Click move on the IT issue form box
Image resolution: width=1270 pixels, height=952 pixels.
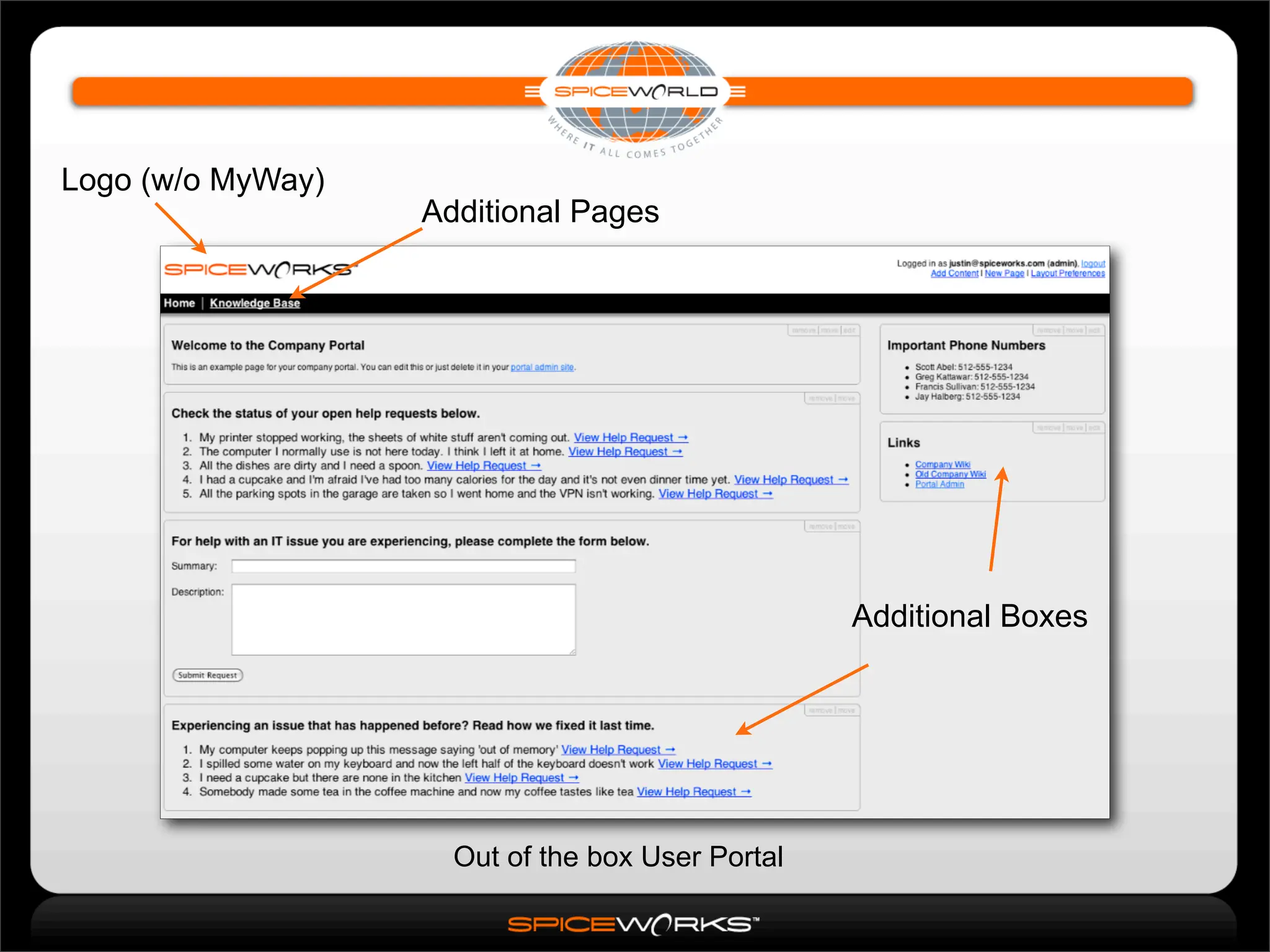click(x=846, y=527)
